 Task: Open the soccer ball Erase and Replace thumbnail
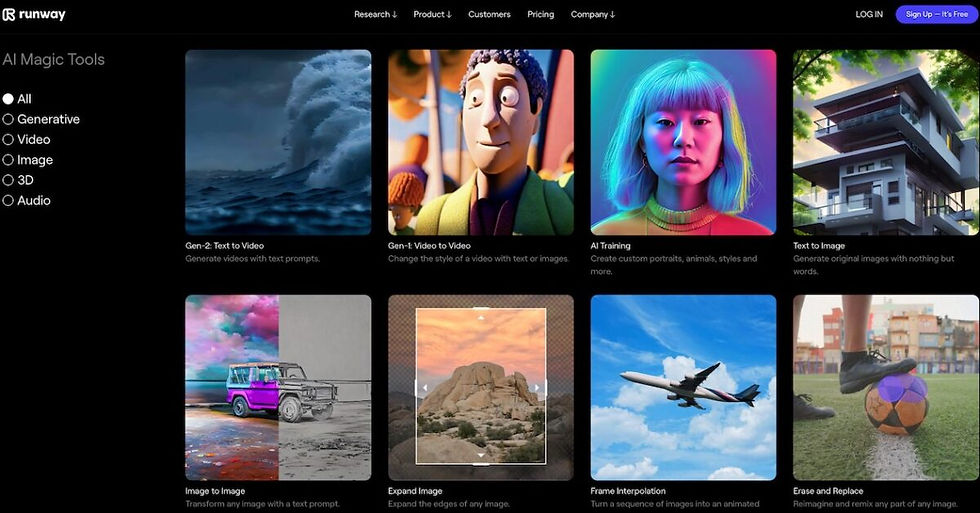[x=886, y=387]
